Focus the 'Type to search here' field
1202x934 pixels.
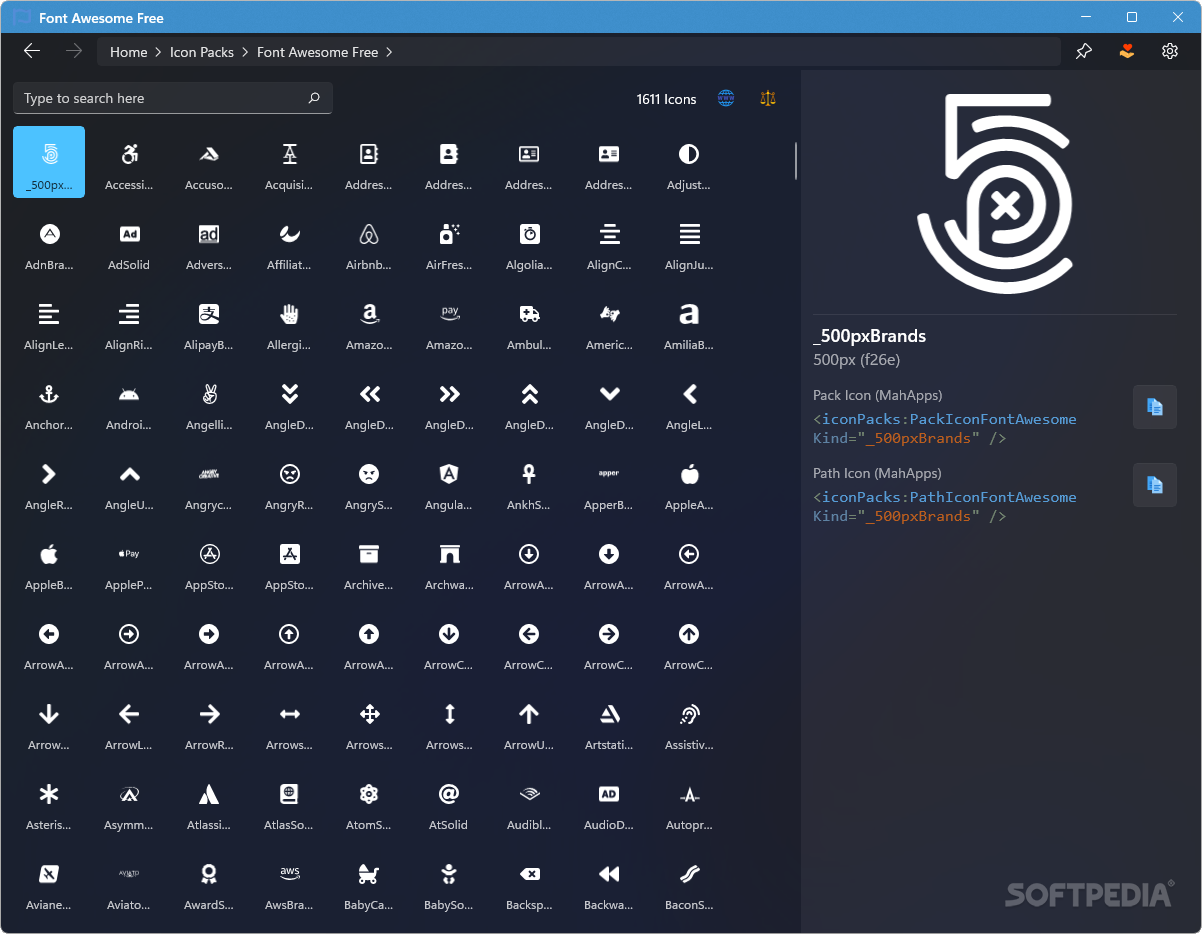point(173,98)
